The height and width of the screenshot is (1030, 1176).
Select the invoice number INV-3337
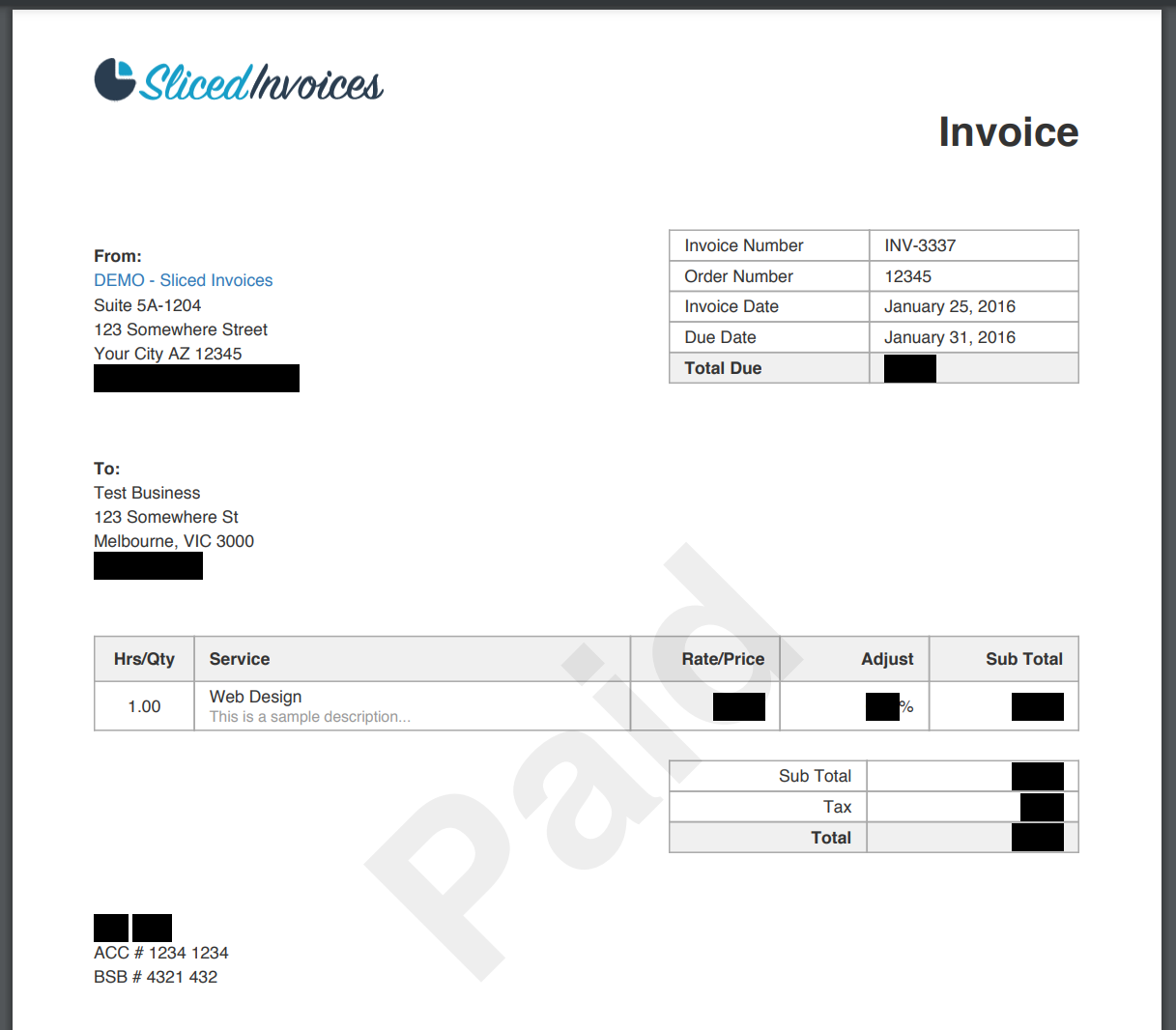point(920,245)
